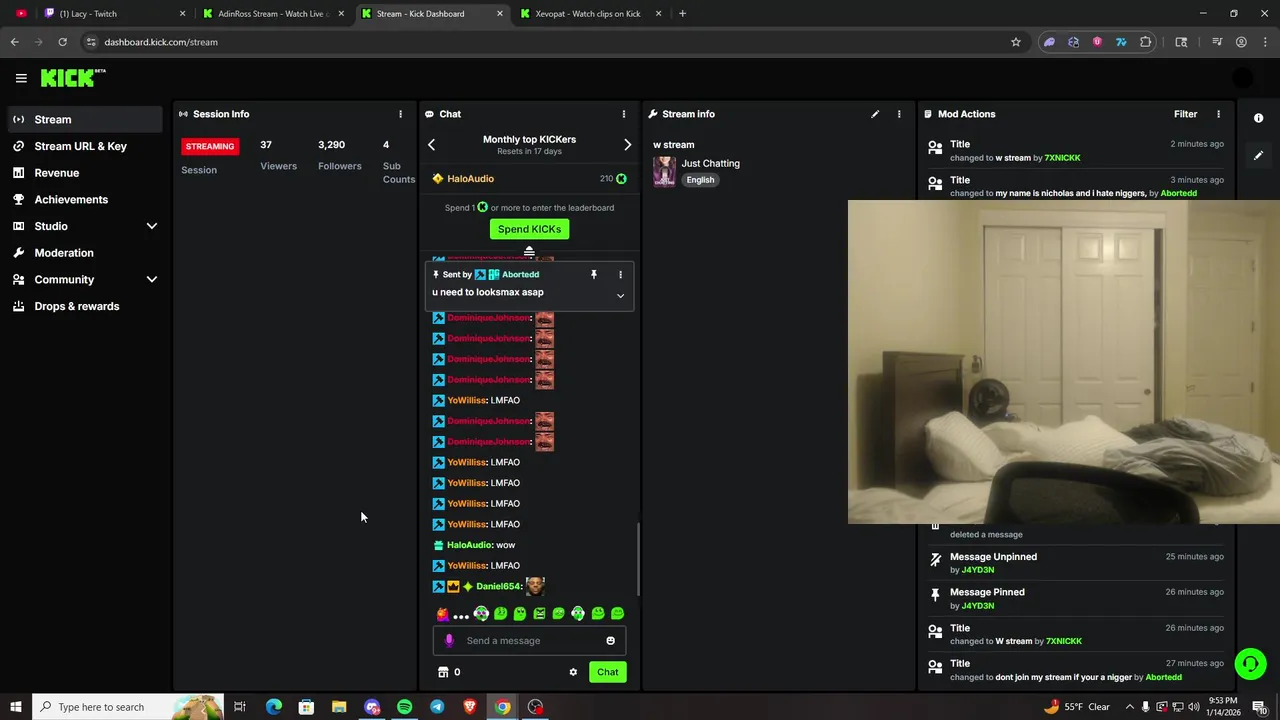
Task: Expand the pinned message chevron
Action: coord(620,296)
